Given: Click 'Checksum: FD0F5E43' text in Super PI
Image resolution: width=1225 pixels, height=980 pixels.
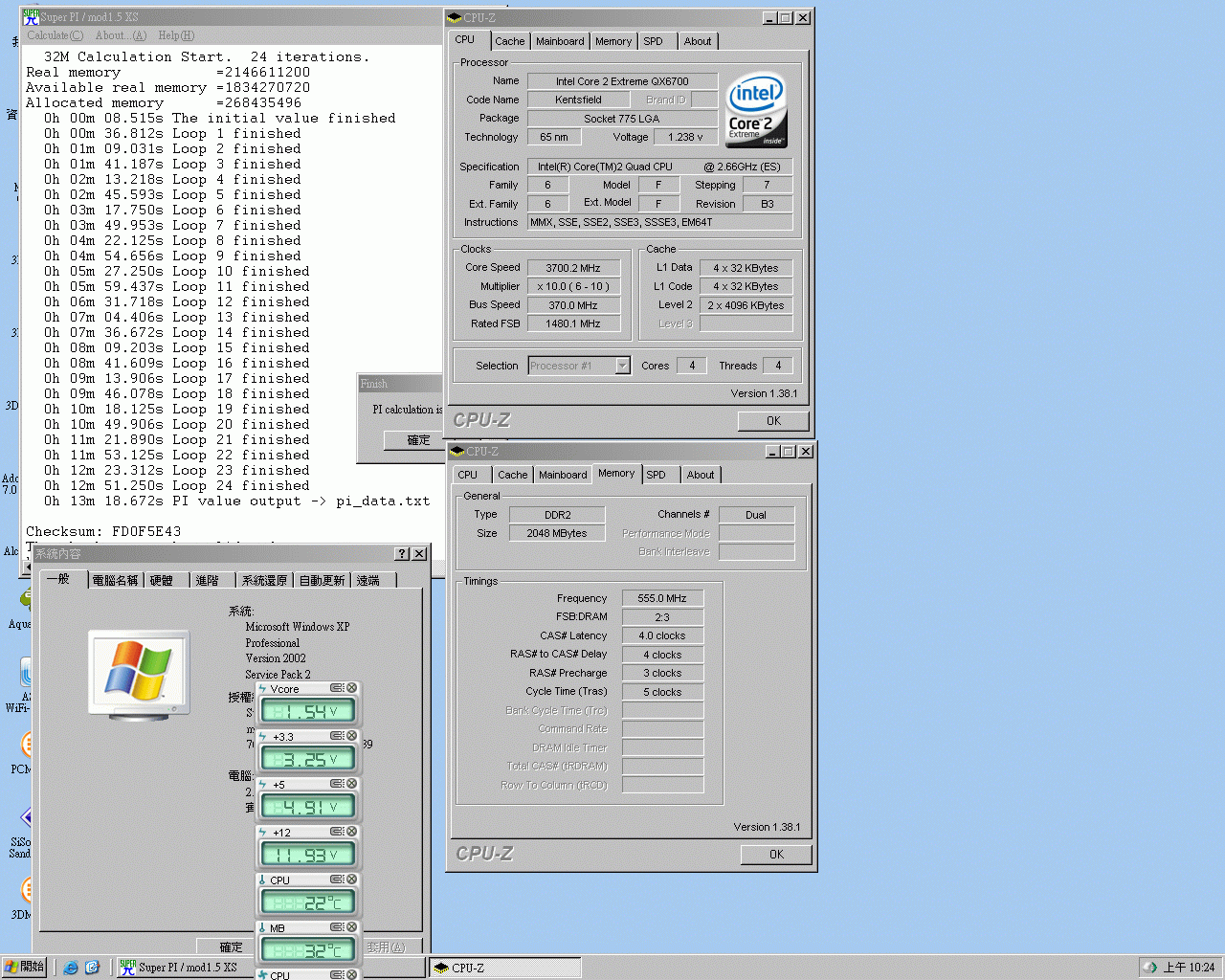Looking at the screenshot, I should click(x=103, y=531).
